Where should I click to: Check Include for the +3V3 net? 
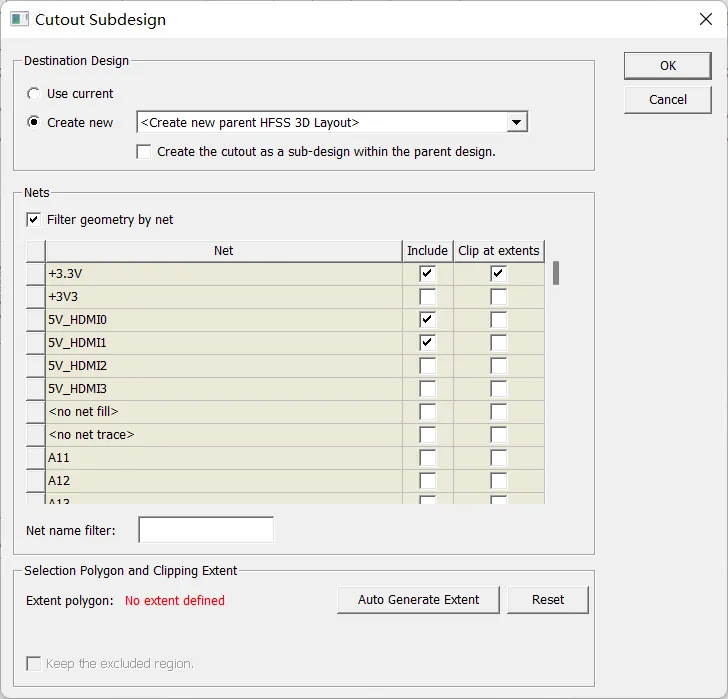click(427, 297)
